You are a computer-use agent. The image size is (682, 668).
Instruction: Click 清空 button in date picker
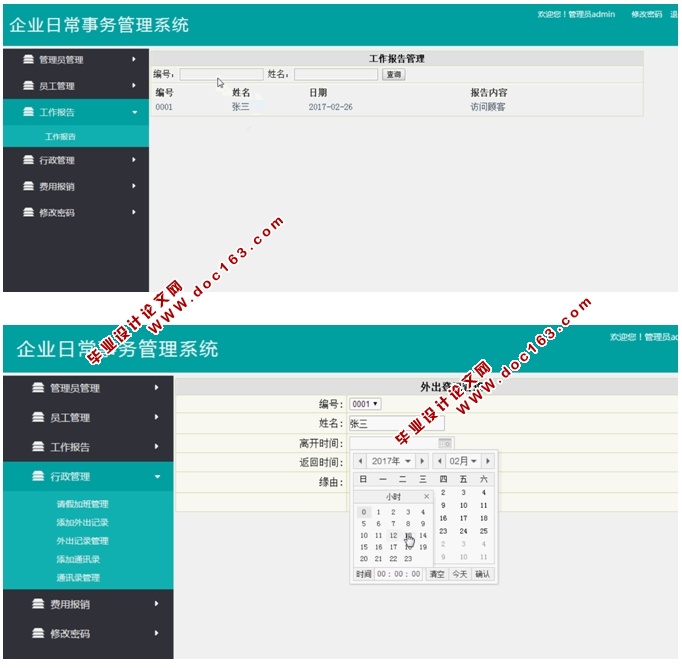click(x=437, y=574)
